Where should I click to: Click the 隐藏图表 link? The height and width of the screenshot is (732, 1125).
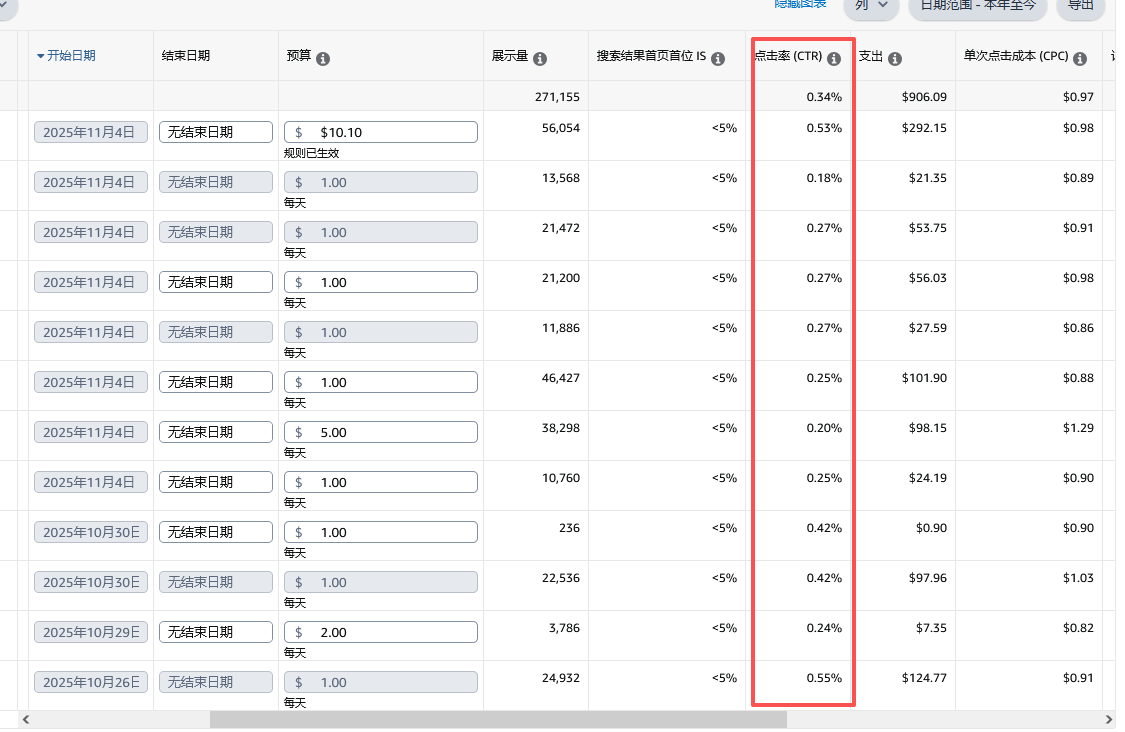coord(800,4)
